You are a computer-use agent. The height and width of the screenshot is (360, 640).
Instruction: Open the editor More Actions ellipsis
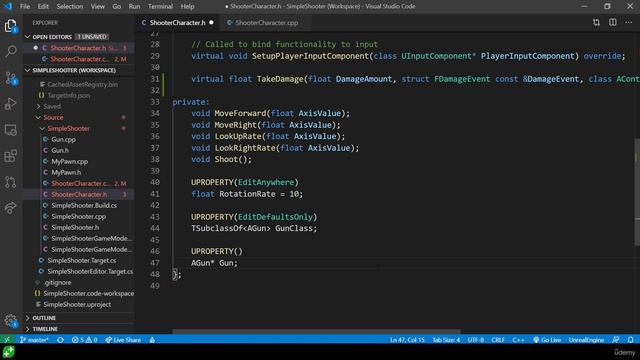tap(628, 22)
